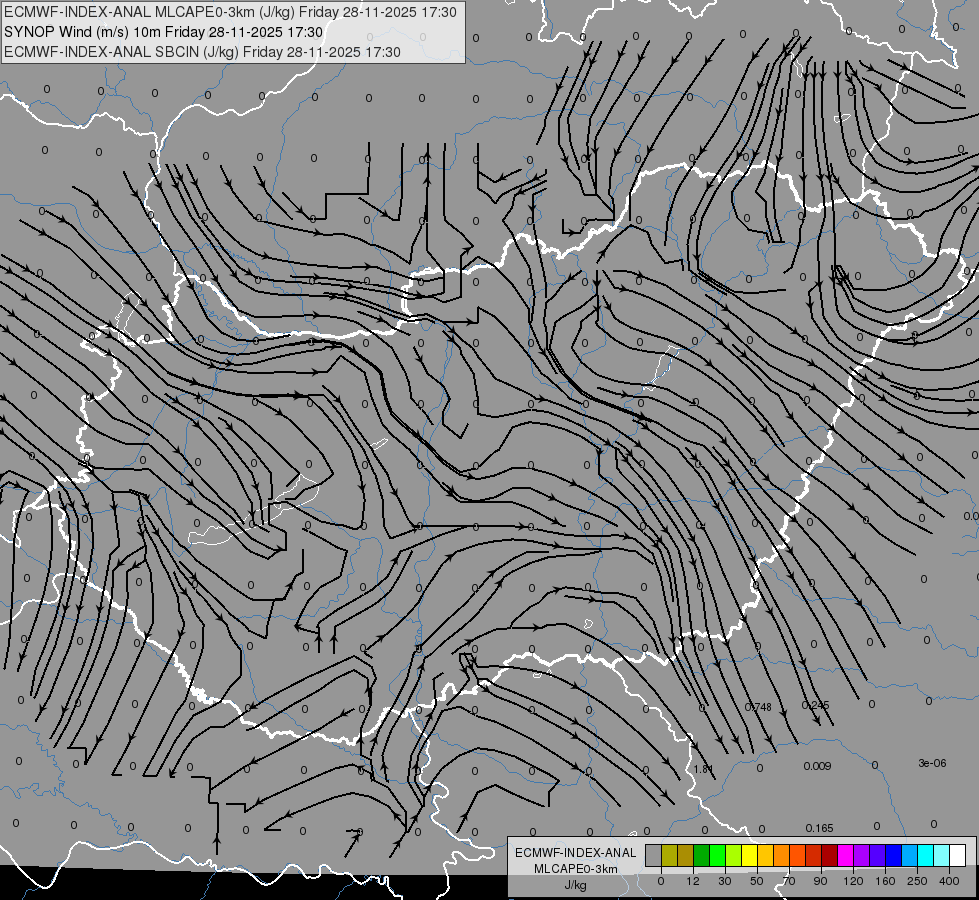Pick the lime yellow-green legend swatch
This screenshot has height=900, width=979.
(734, 856)
